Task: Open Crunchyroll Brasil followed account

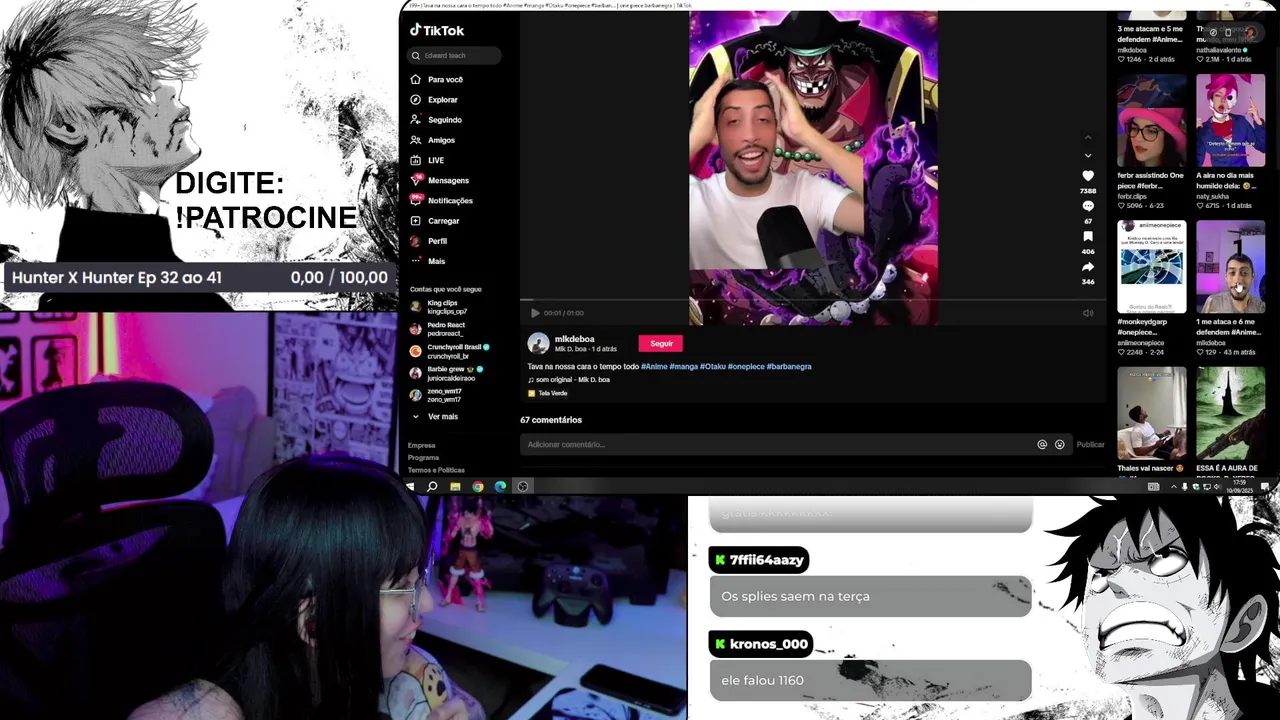Action: tap(450, 351)
